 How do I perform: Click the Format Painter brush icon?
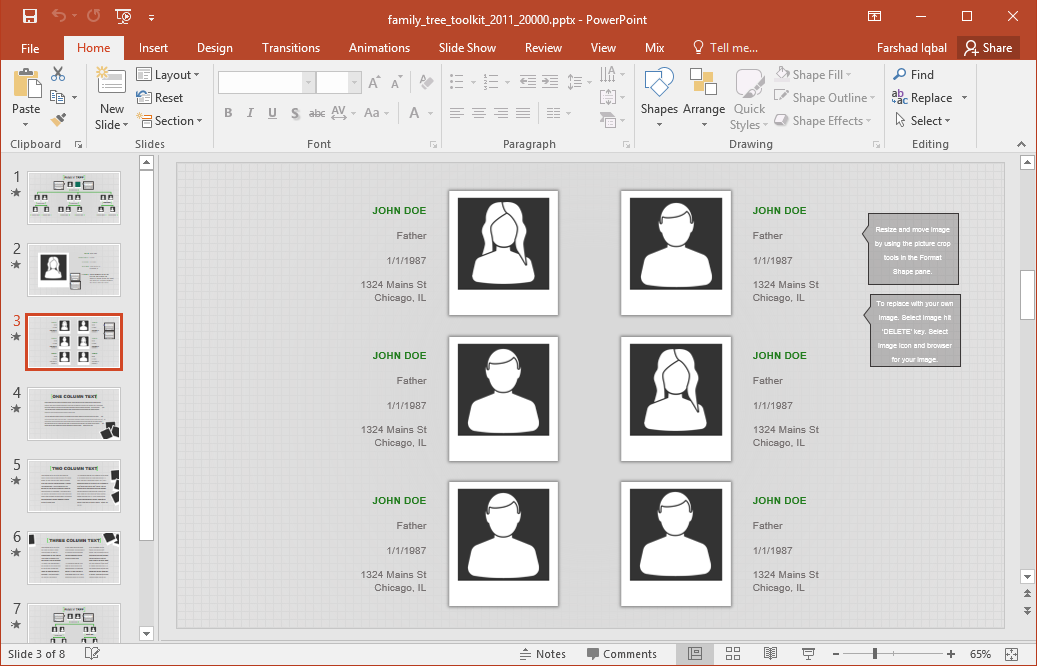click(58, 121)
